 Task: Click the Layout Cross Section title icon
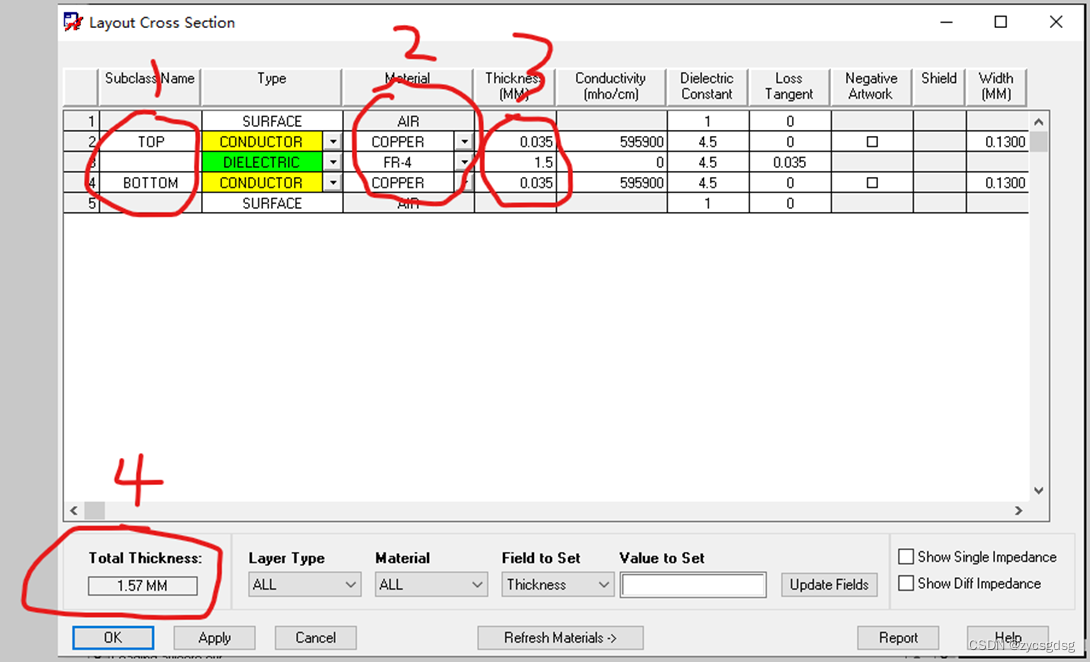(72, 22)
